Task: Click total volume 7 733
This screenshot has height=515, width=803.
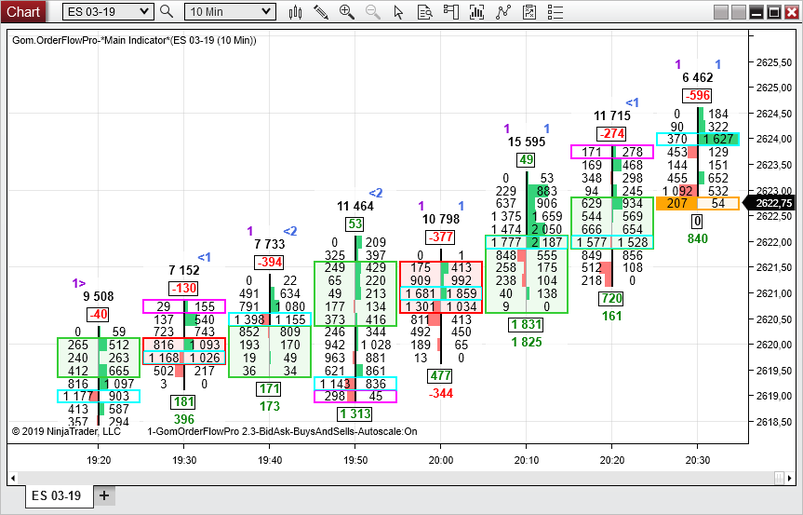Action: (269, 244)
